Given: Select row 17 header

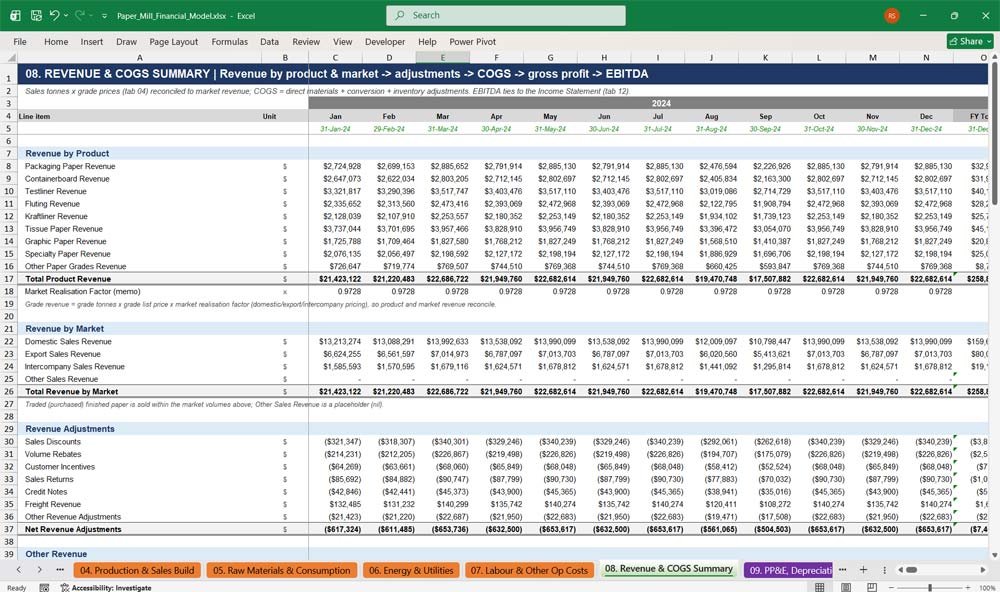Looking at the screenshot, I should [9, 279].
